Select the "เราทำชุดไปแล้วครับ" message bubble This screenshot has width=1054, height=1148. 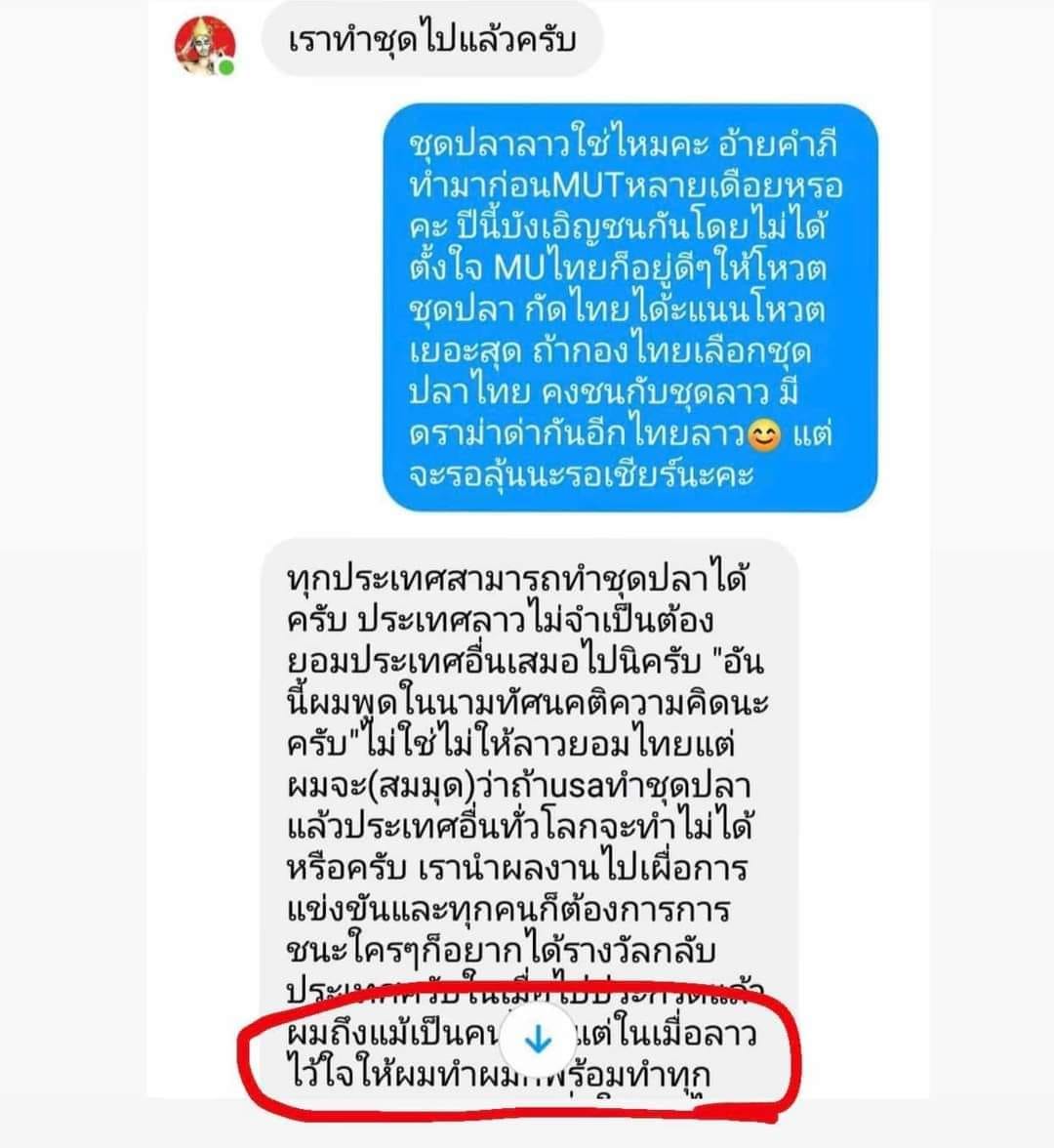(x=432, y=39)
